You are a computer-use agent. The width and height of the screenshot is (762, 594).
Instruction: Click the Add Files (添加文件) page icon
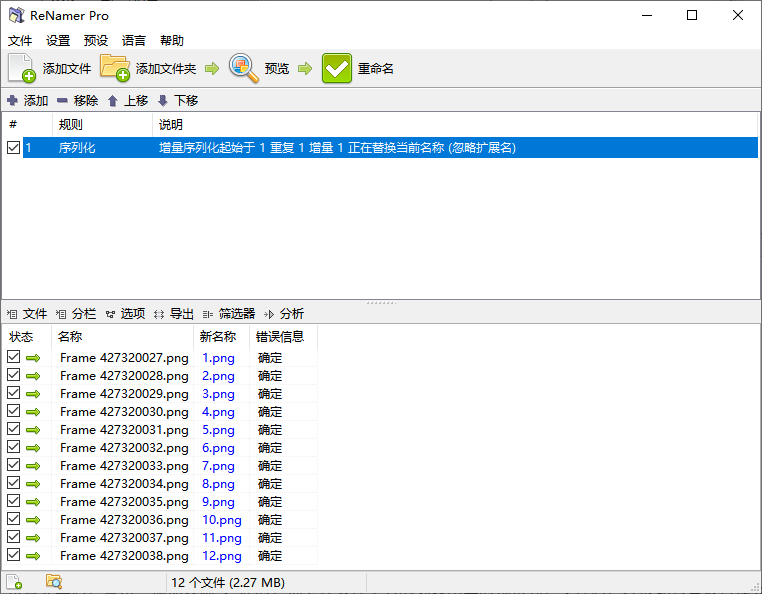[22, 68]
